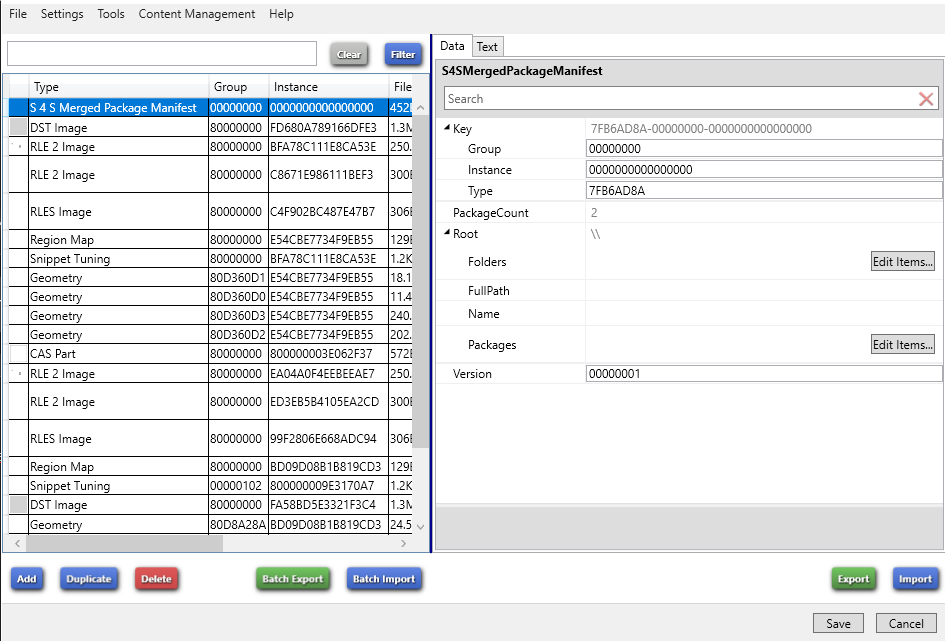Open Edit Items for Packages
Viewport: 945px width, 641px height.
[902, 345]
